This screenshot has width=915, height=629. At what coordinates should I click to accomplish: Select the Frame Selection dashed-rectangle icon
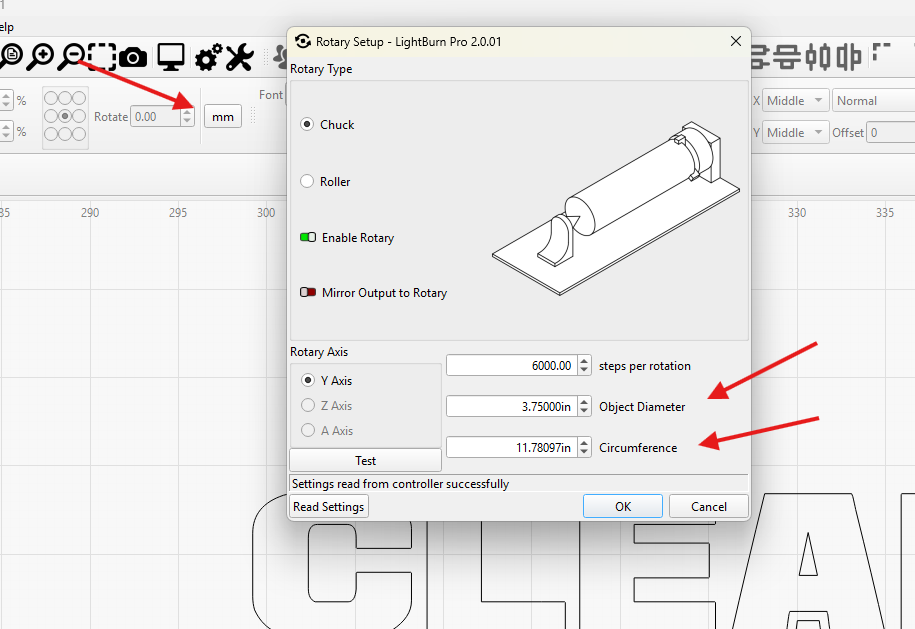point(102,57)
